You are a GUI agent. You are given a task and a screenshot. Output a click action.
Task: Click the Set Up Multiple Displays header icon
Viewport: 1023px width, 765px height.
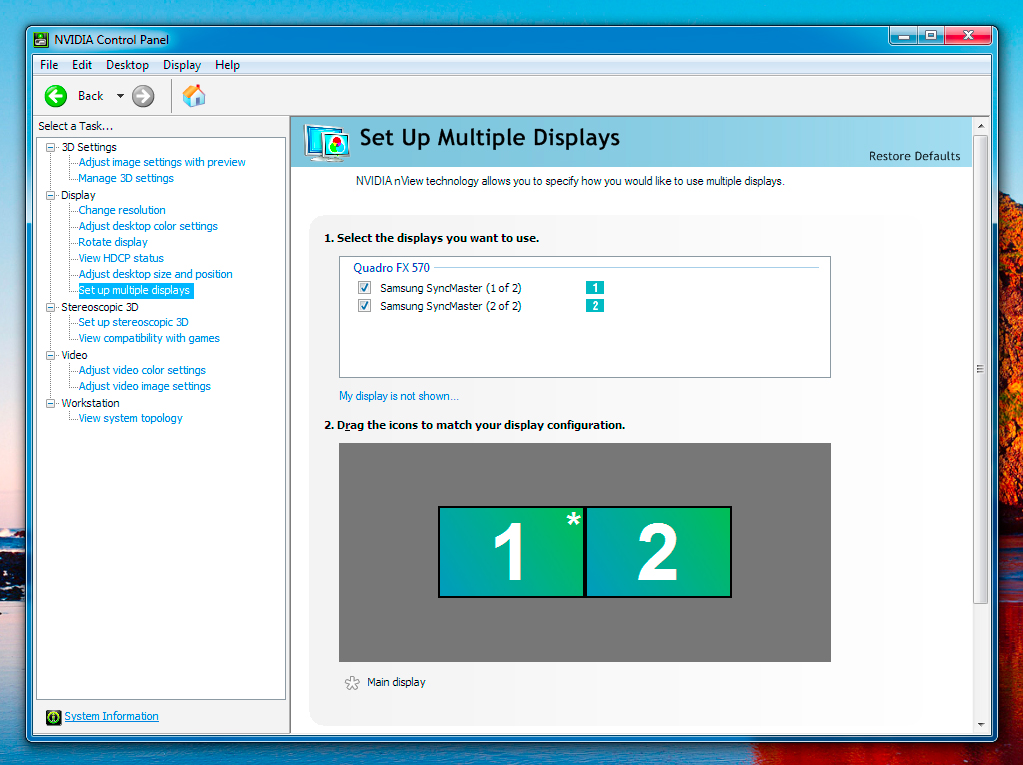tap(327, 142)
